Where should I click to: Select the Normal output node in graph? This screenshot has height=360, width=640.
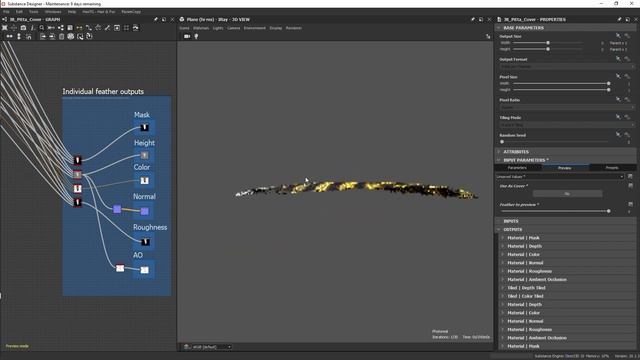click(144, 211)
